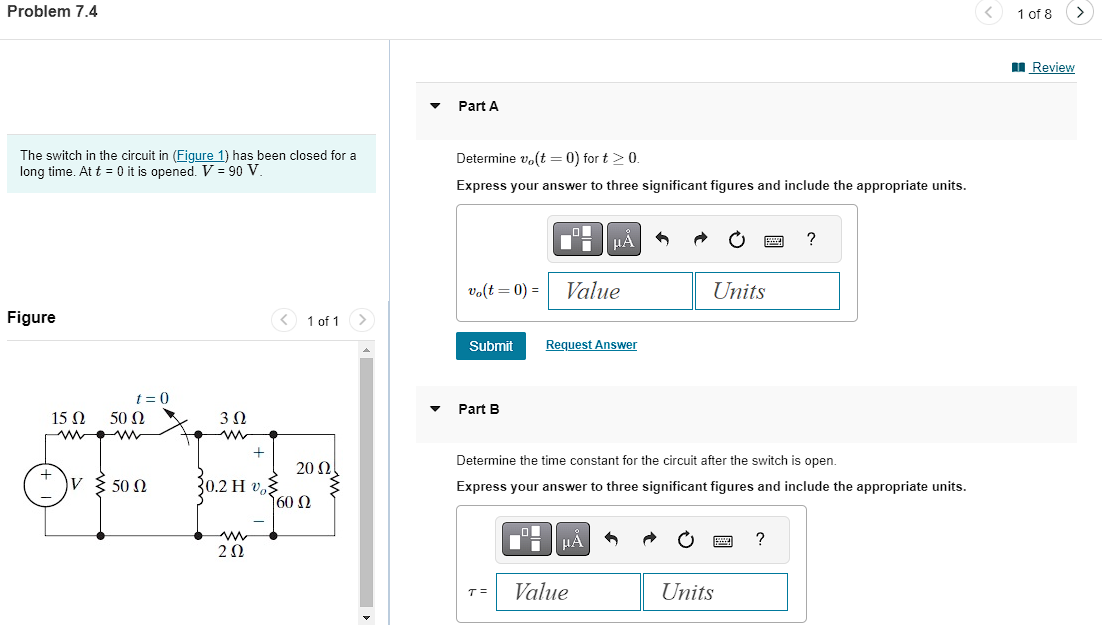Image resolution: width=1102 pixels, height=625 pixels.
Task: Undo the last entry in Part A answer box
Action: [662, 238]
